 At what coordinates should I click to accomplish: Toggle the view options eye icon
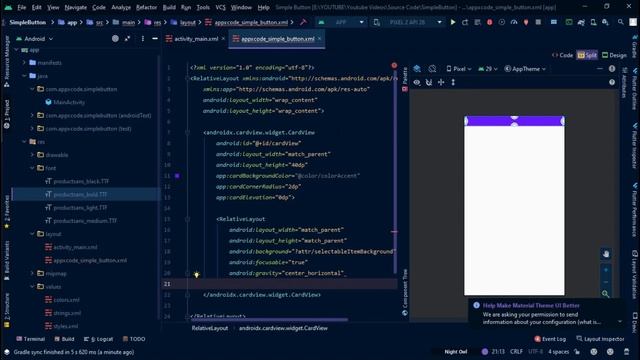[417, 82]
